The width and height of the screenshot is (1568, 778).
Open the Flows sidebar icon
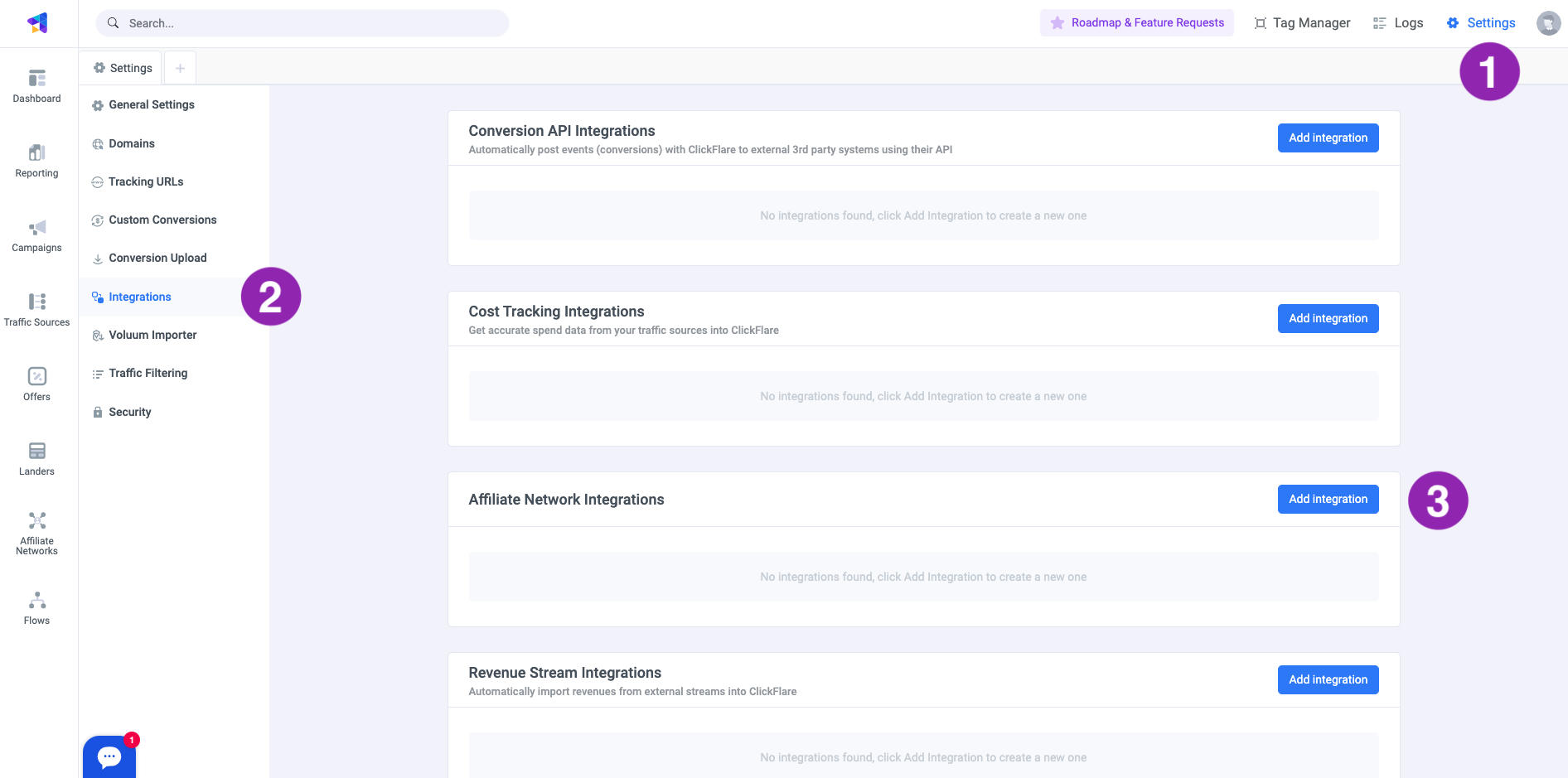point(37,600)
